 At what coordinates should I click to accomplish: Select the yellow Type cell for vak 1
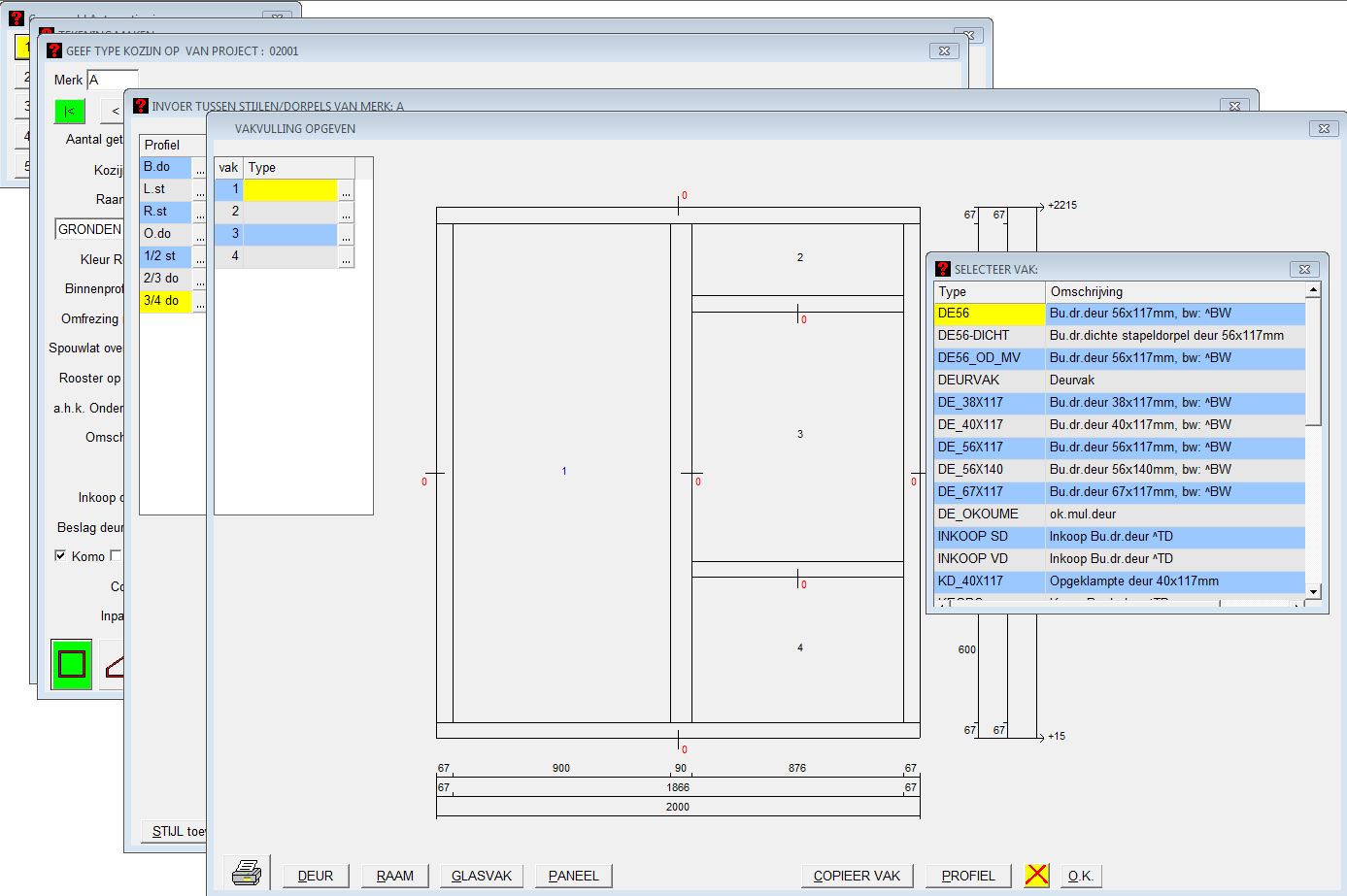point(290,190)
